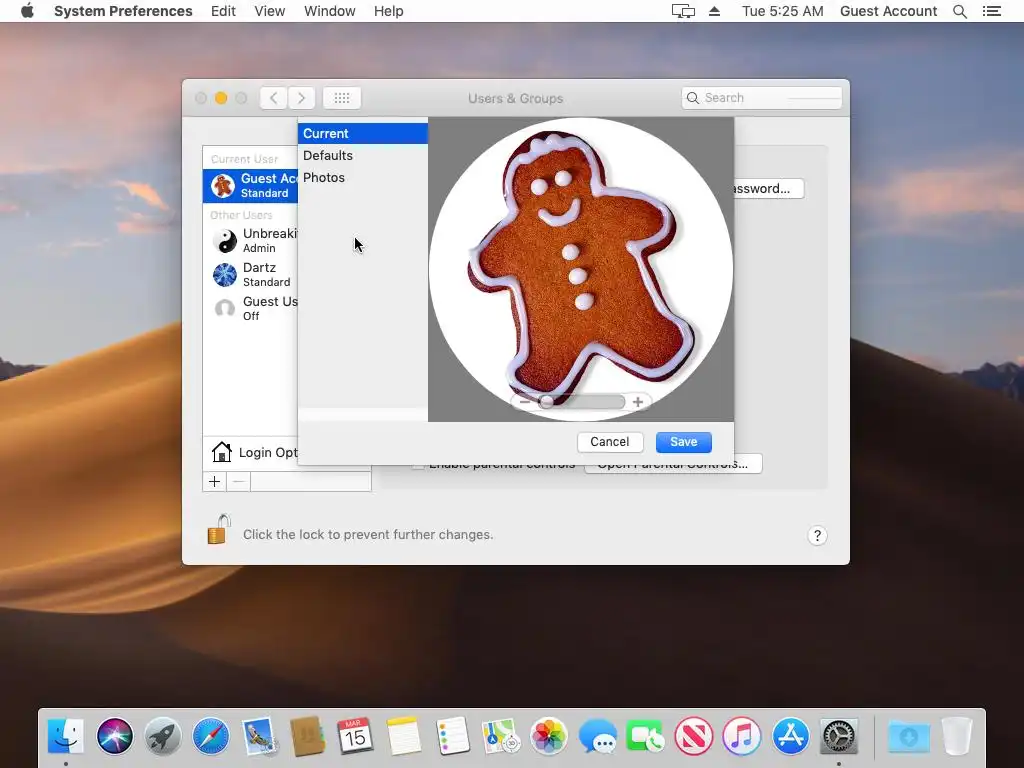Open Spotlight search in the menu bar

tap(959, 11)
